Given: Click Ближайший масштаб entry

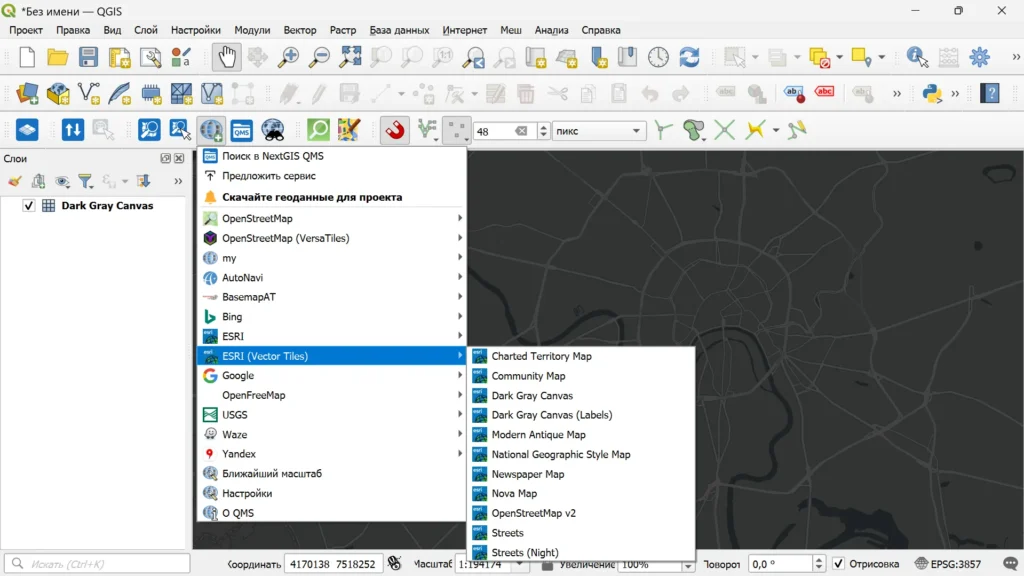Looking at the screenshot, I should click(x=332, y=473).
